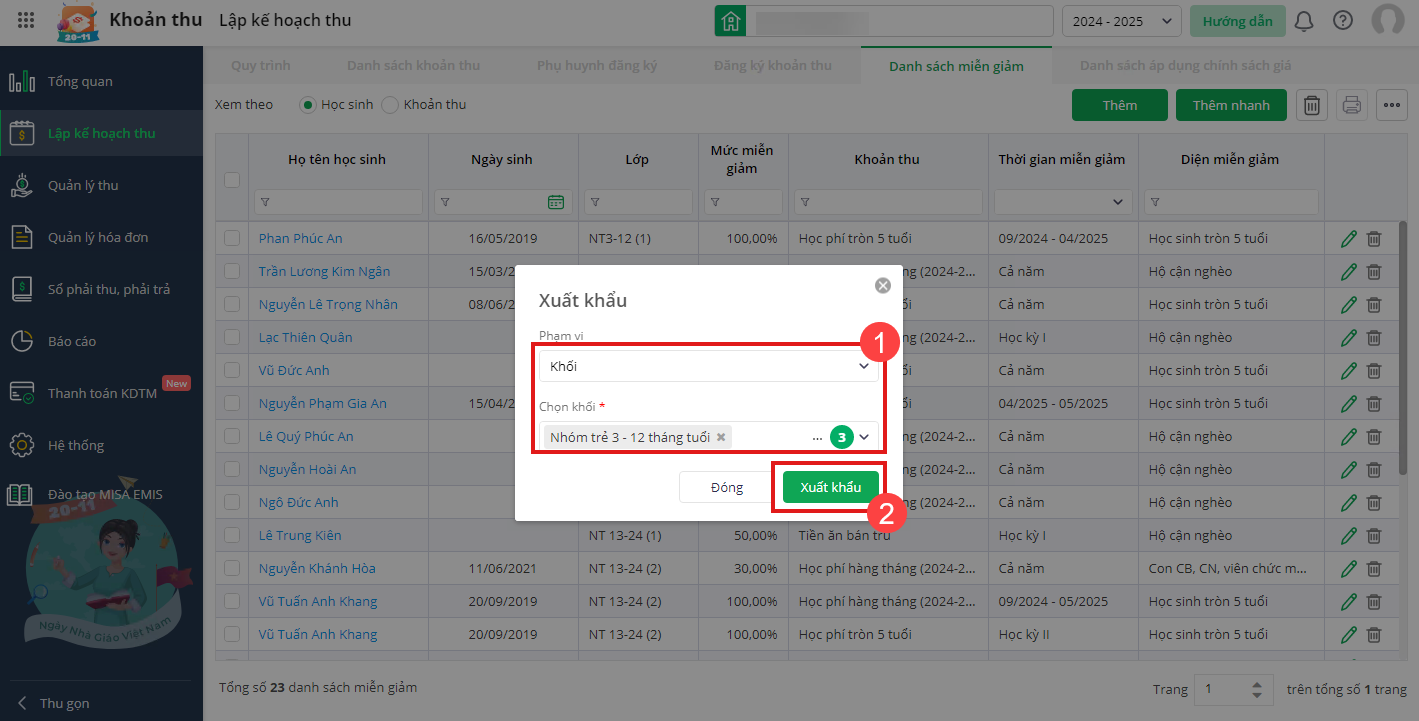1419x721 pixels.
Task: Open the apps grid launcher icon
Action: point(27,20)
